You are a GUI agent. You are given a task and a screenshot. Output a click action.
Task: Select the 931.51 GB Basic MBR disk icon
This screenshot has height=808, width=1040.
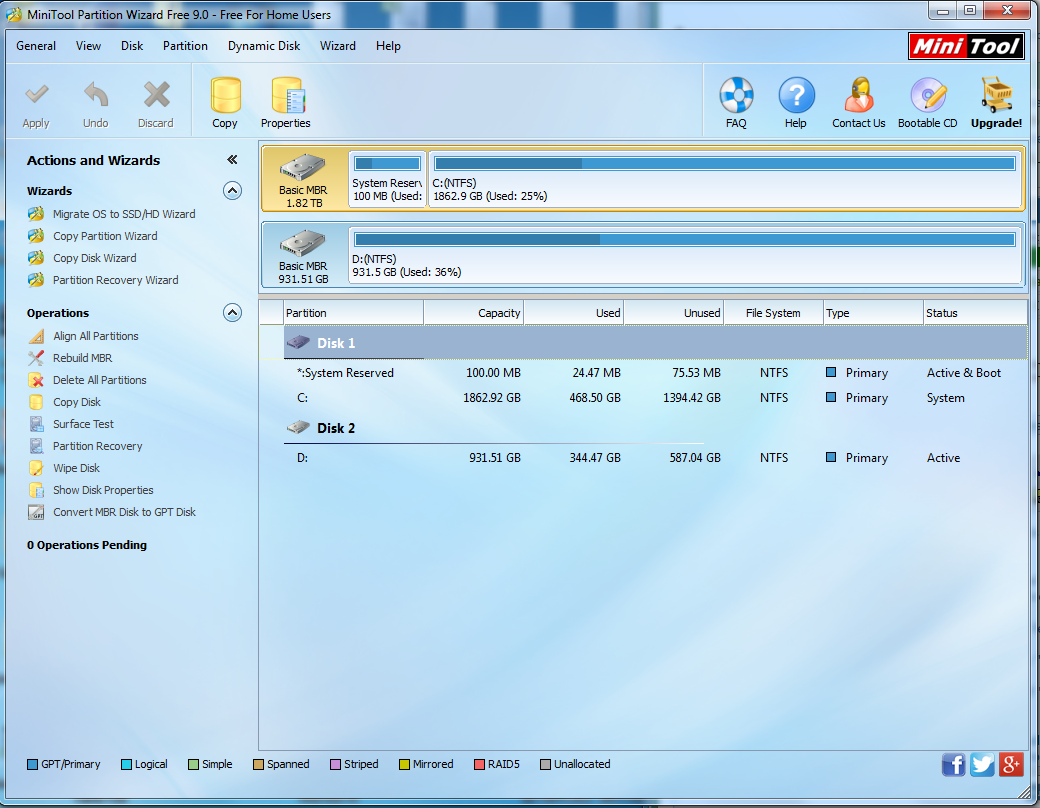(x=303, y=243)
